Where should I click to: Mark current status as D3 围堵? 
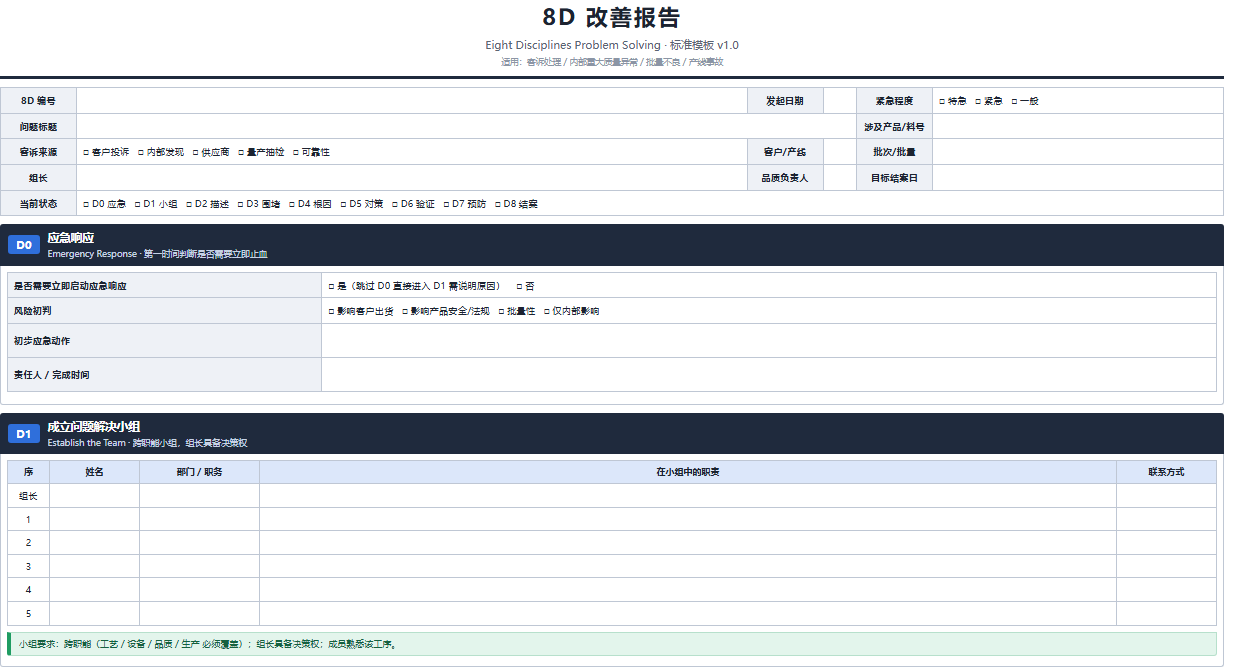(240, 204)
